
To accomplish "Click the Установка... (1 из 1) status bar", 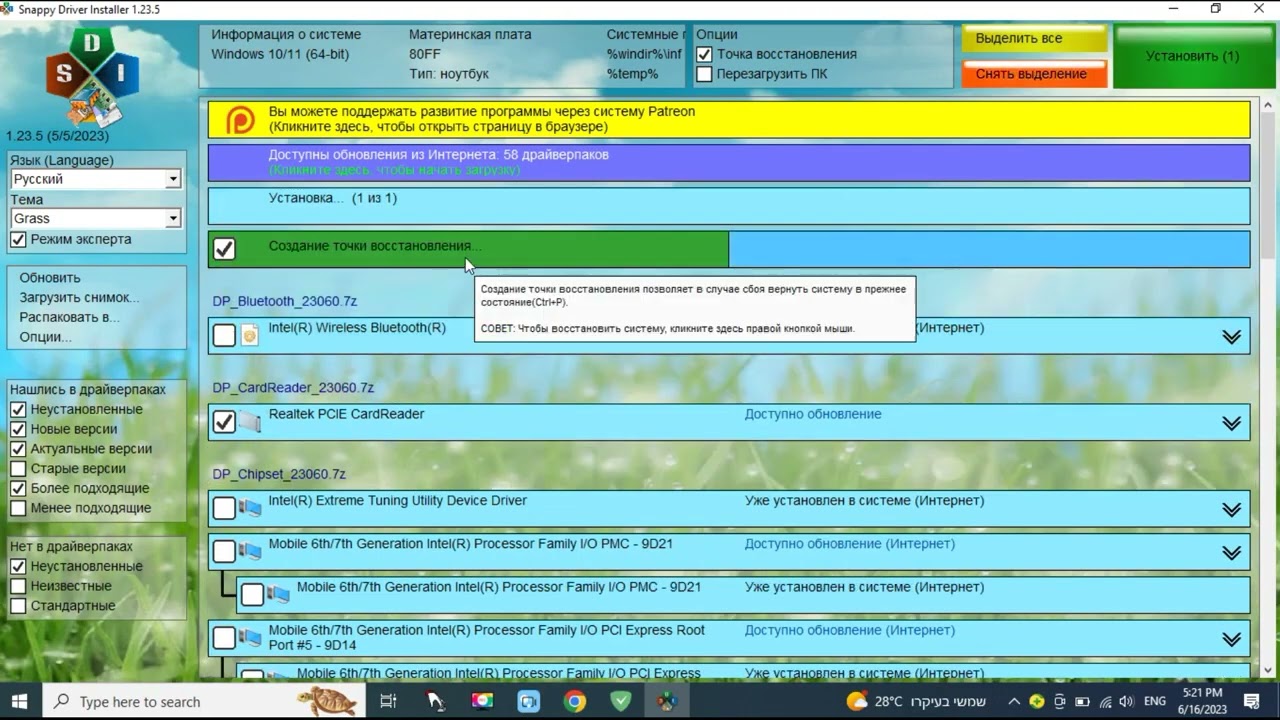I will point(729,206).
